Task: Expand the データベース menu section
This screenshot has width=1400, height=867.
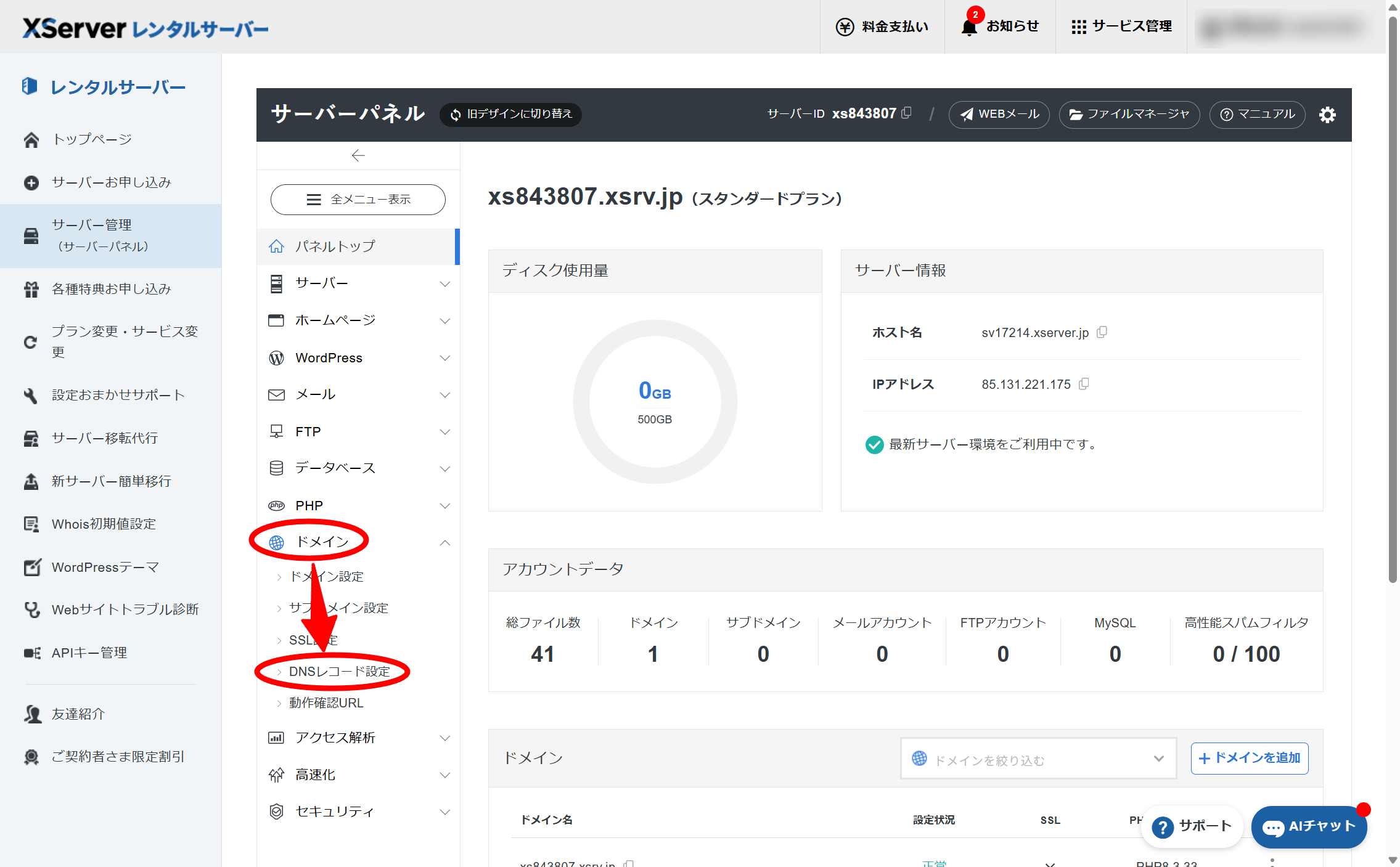Action: (x=358, y=468)
